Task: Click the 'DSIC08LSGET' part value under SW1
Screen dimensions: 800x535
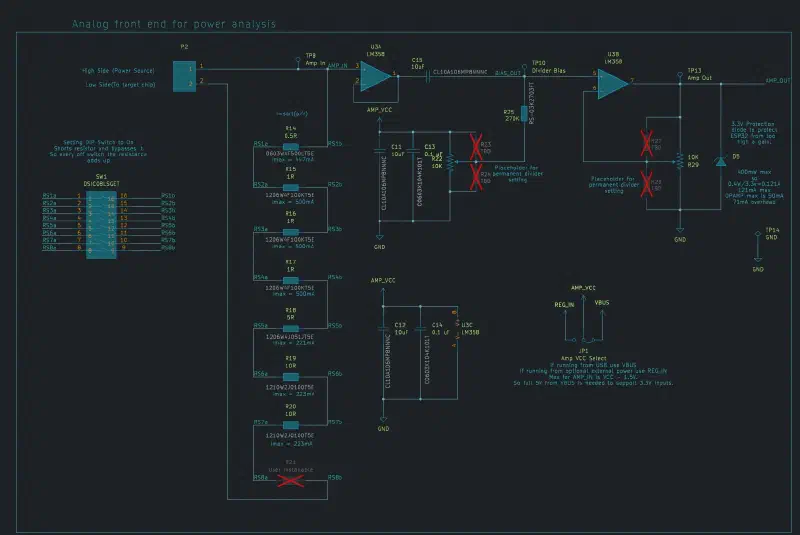Action: [102, 184]
